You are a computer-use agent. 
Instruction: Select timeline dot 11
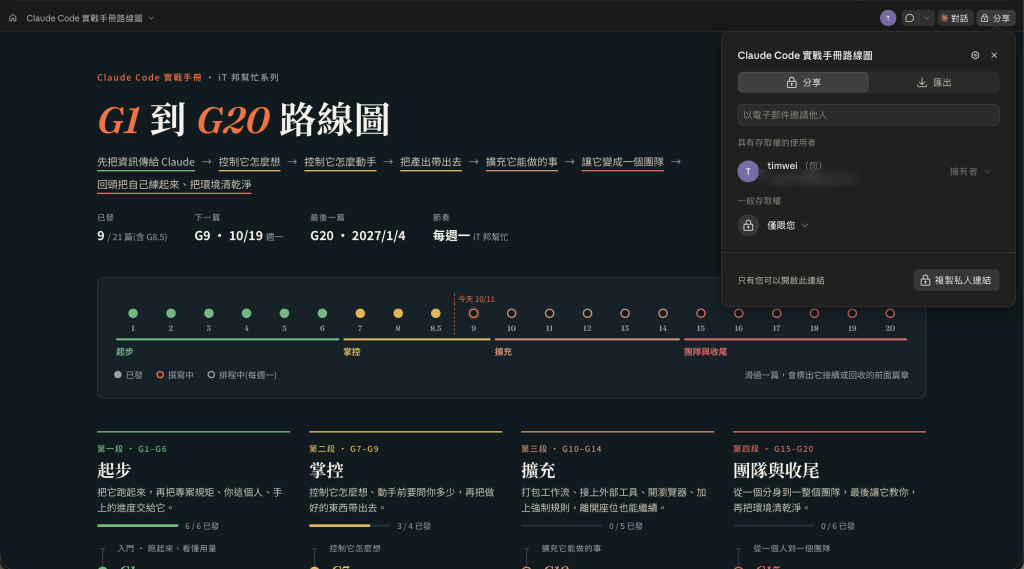549,314
